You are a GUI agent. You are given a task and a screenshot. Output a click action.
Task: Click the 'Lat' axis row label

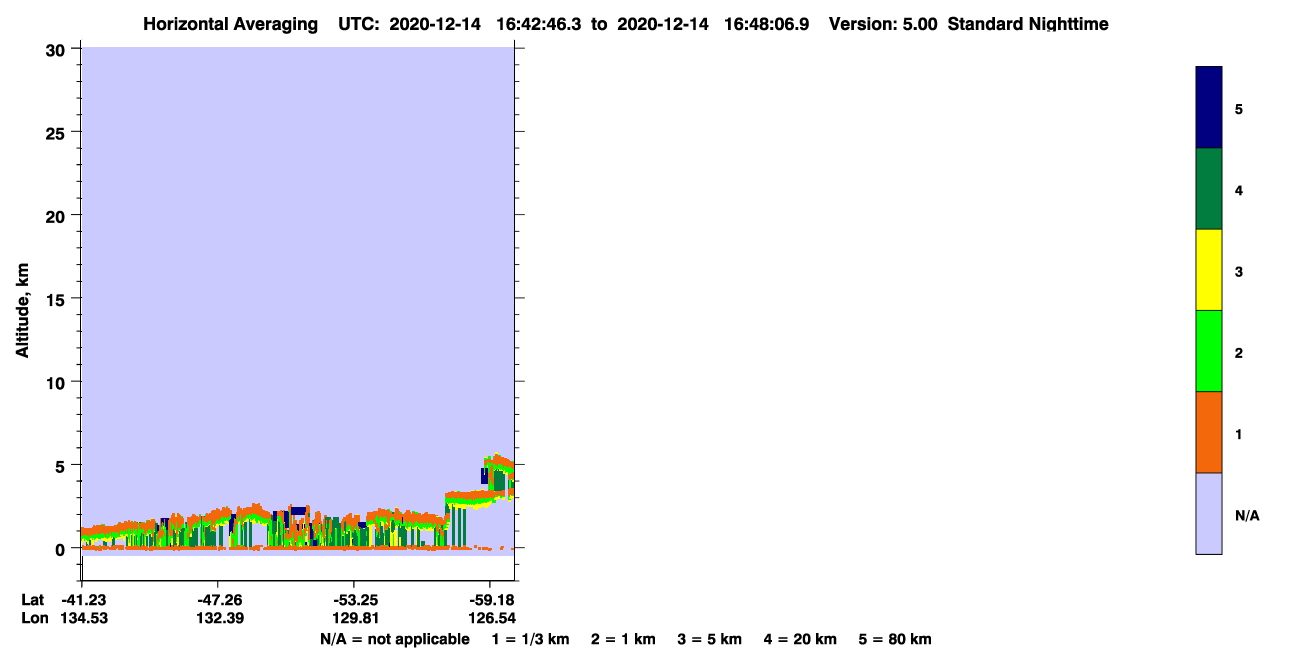(x=32, y=600)
